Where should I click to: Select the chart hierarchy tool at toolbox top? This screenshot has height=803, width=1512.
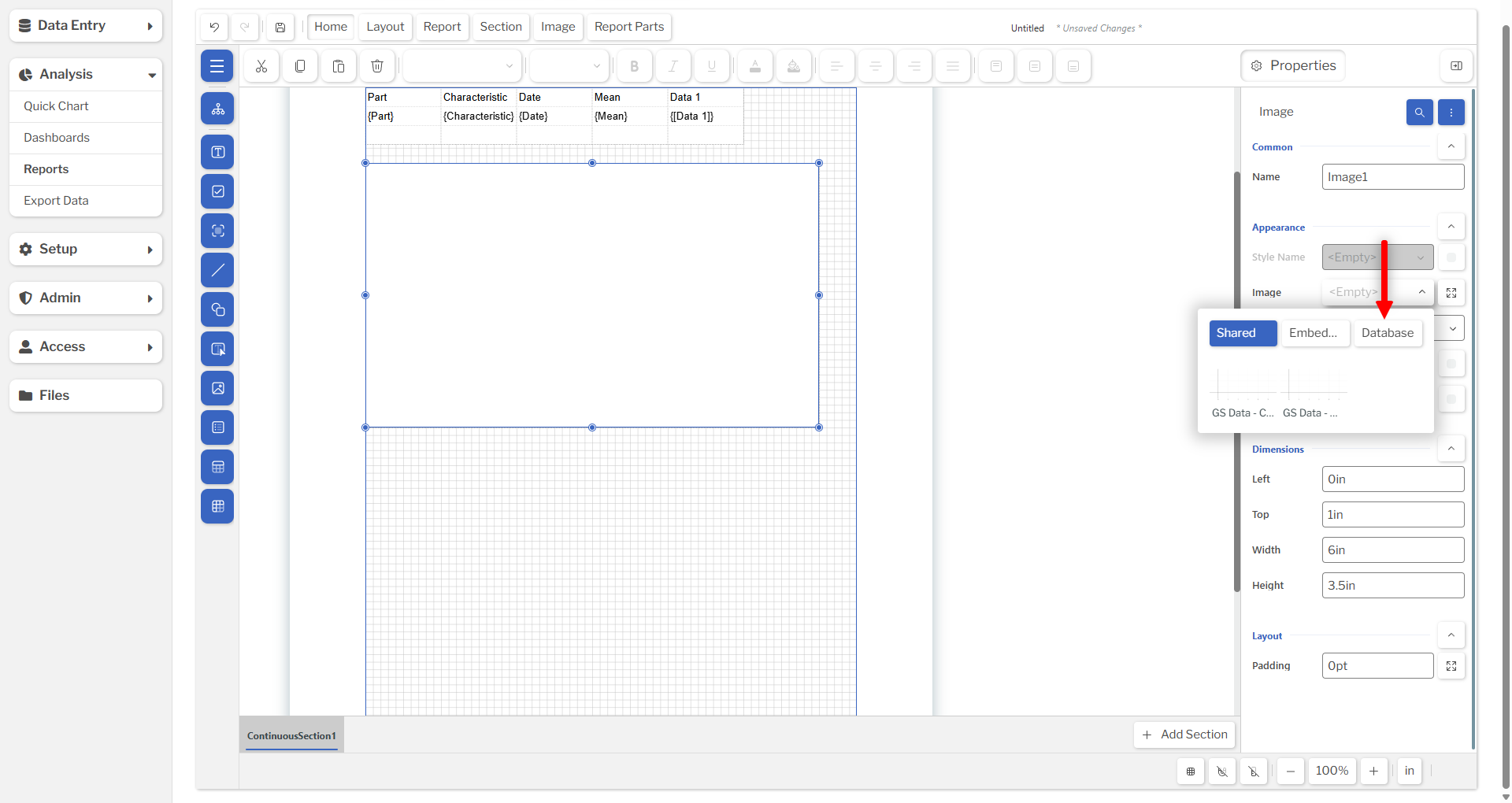pyautogui.click(x=217, y=109)
